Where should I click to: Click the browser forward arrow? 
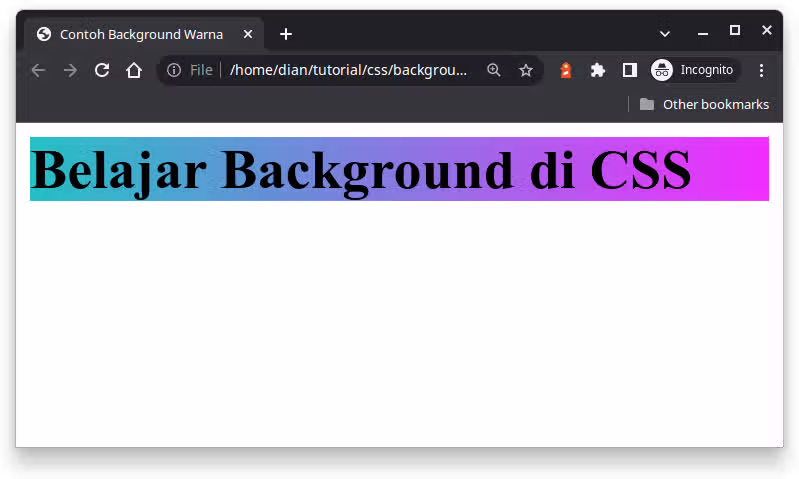[70, 70]
